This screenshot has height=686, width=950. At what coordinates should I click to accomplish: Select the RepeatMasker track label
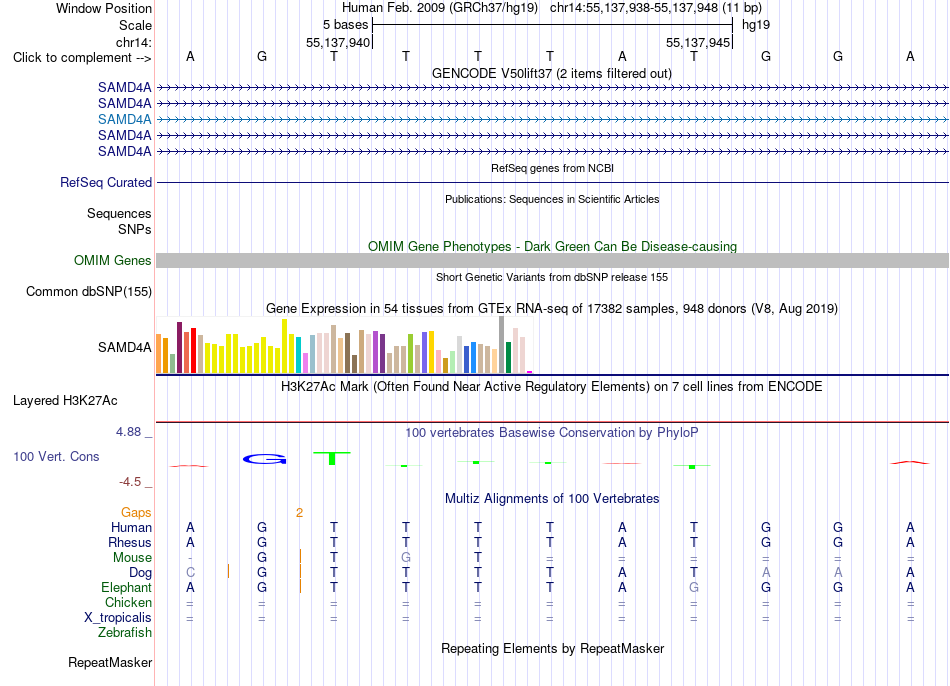(110, 662)
